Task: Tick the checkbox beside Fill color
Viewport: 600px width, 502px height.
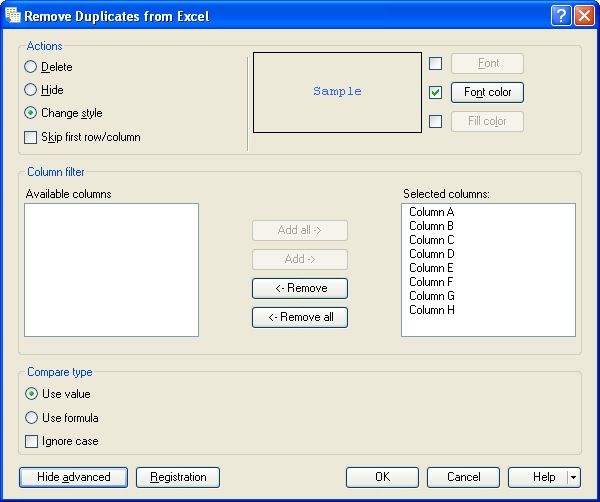Action: [x=435, y=122]
